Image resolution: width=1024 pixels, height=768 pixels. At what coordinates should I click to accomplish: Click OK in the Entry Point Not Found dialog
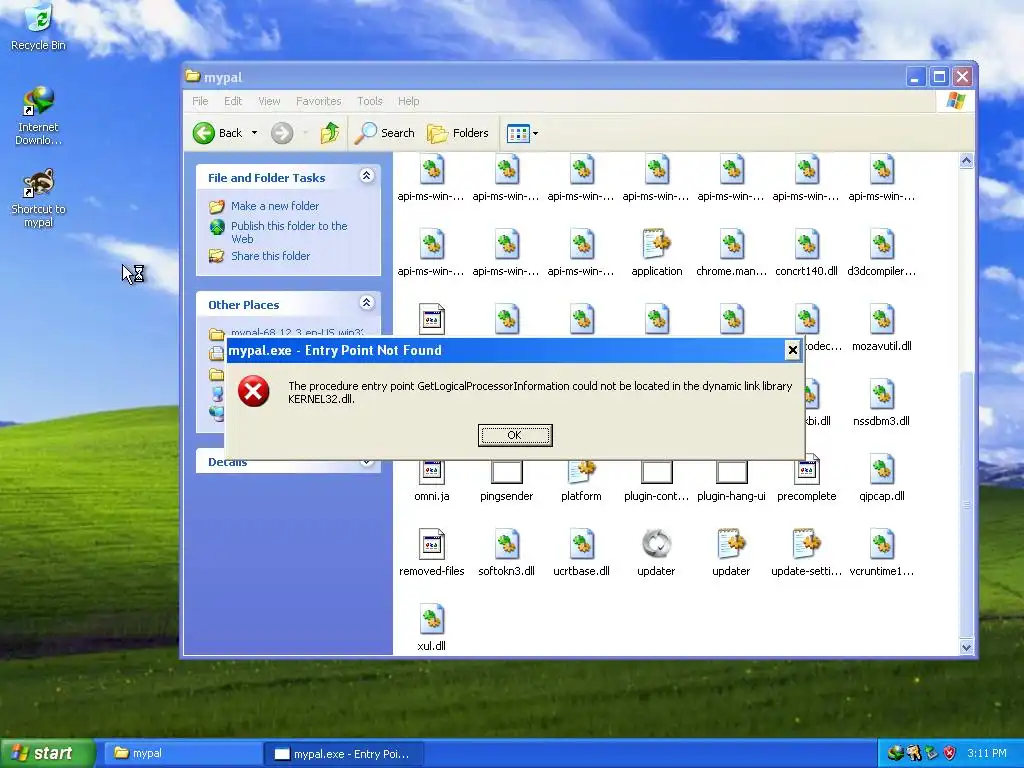[515, 435]
